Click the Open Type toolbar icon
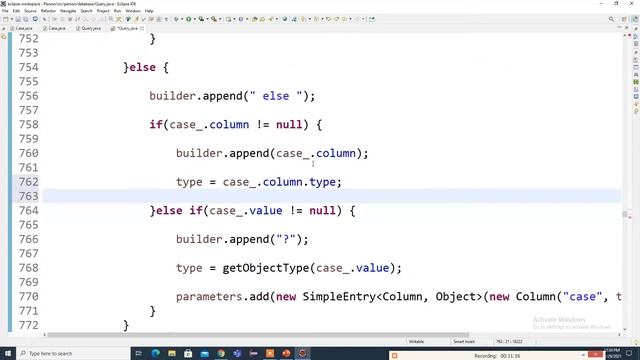 click(x=254, y=19)
